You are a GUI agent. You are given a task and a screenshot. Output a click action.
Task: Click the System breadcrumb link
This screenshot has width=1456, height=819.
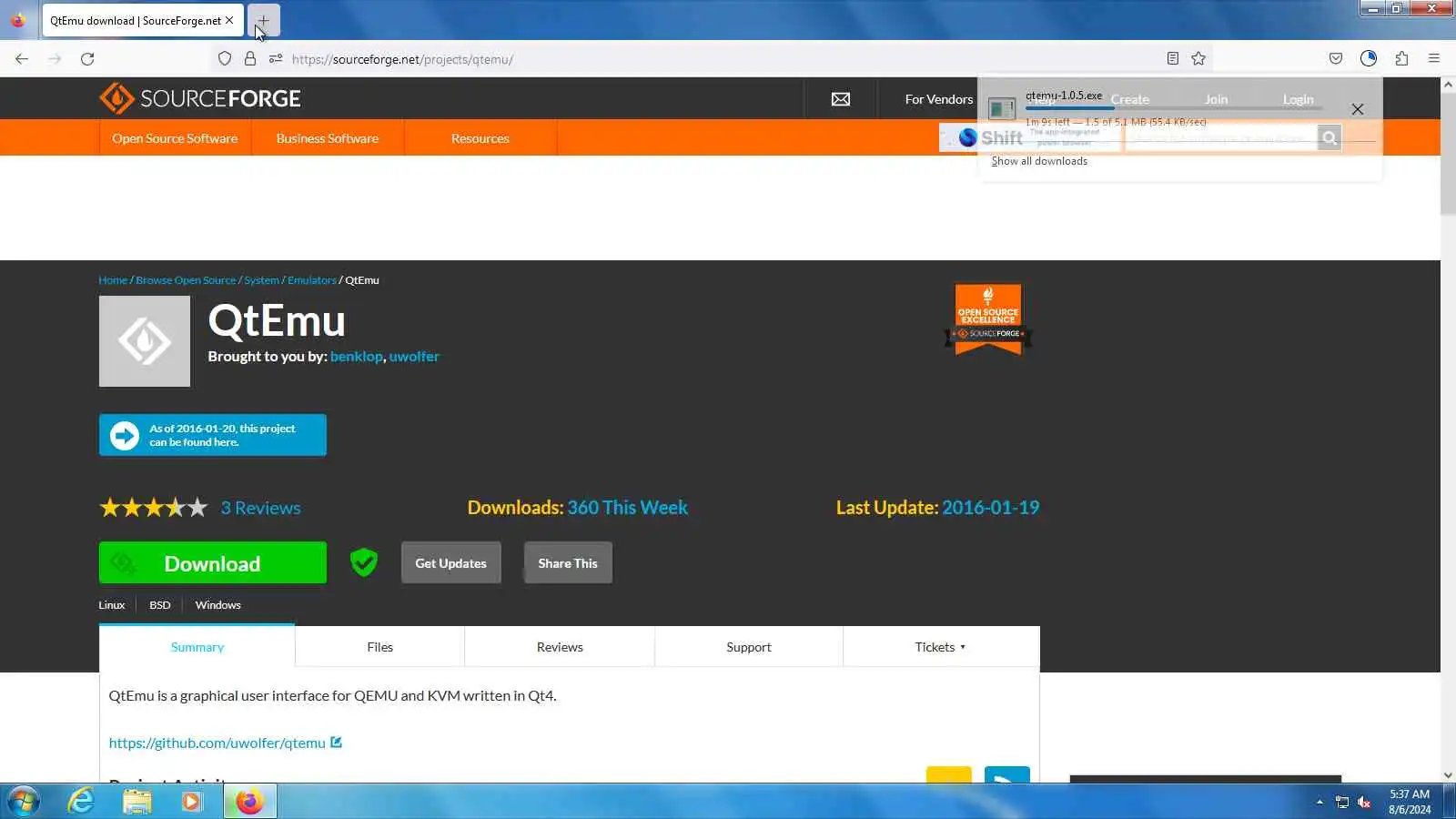pyautogui.click(x=262, y=280)
